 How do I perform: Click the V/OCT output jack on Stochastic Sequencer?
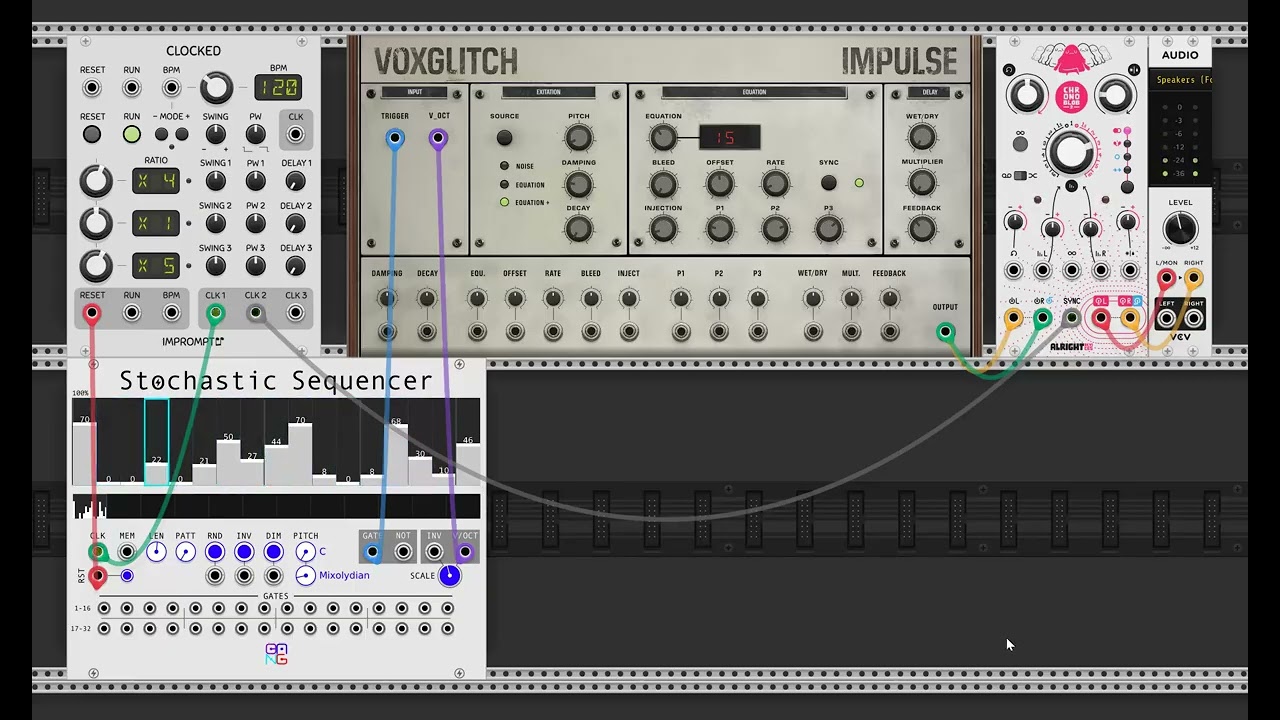[464, 551]
